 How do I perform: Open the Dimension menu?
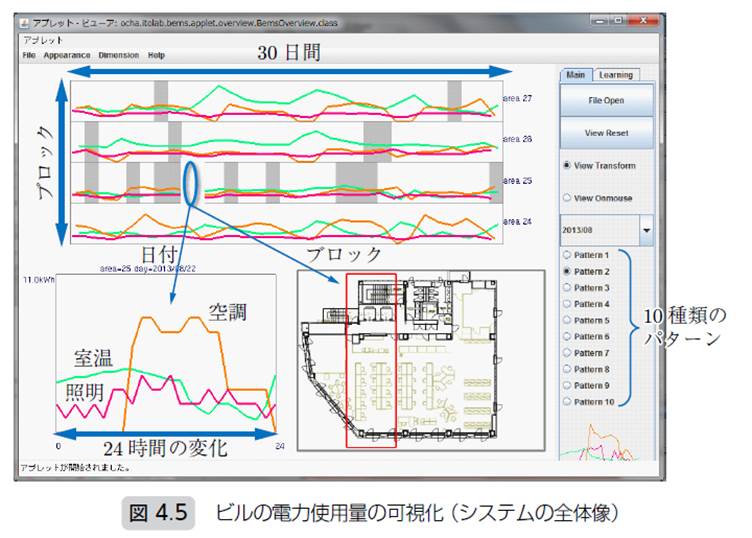point(119,55)
